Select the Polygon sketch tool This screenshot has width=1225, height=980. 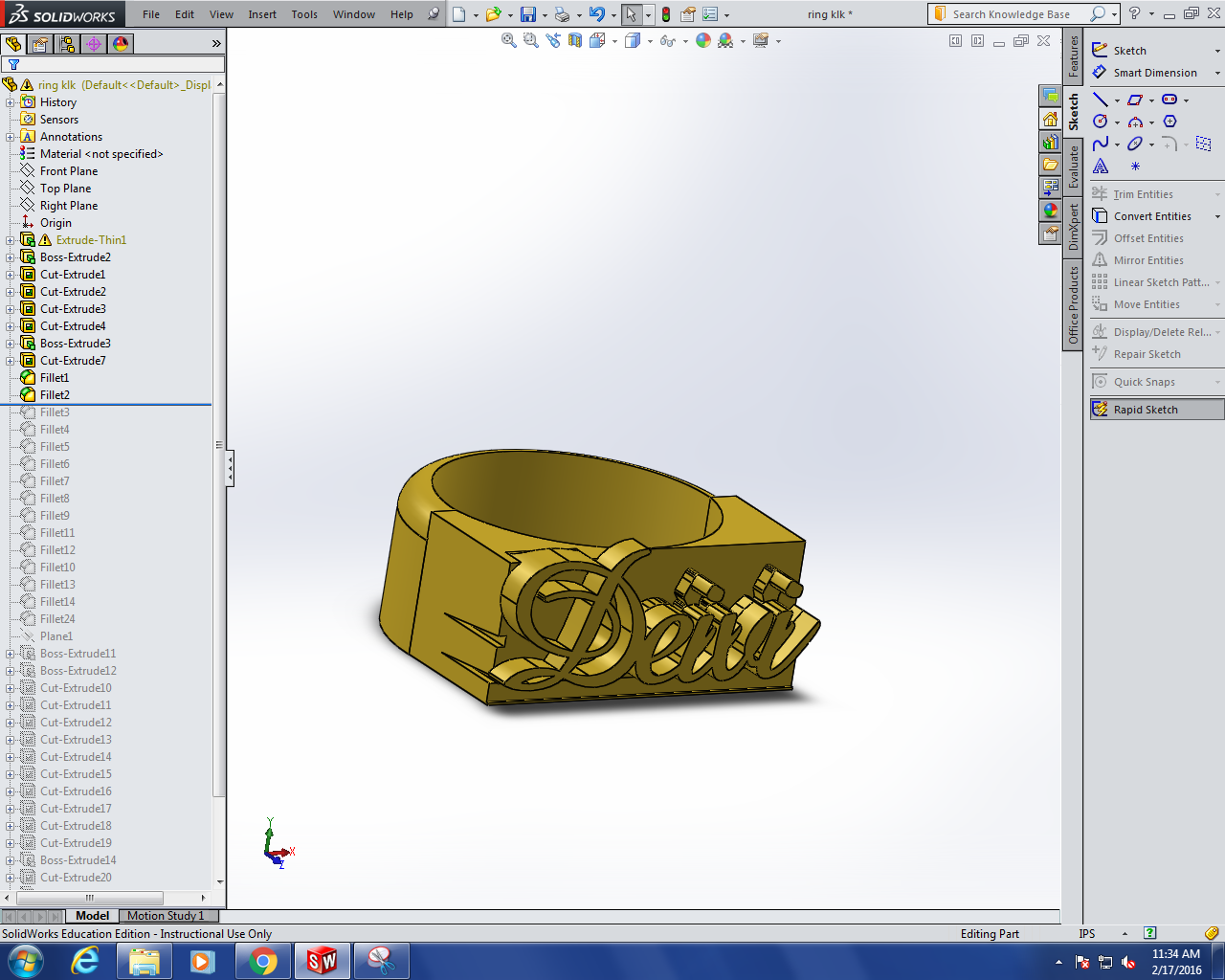1169,122
